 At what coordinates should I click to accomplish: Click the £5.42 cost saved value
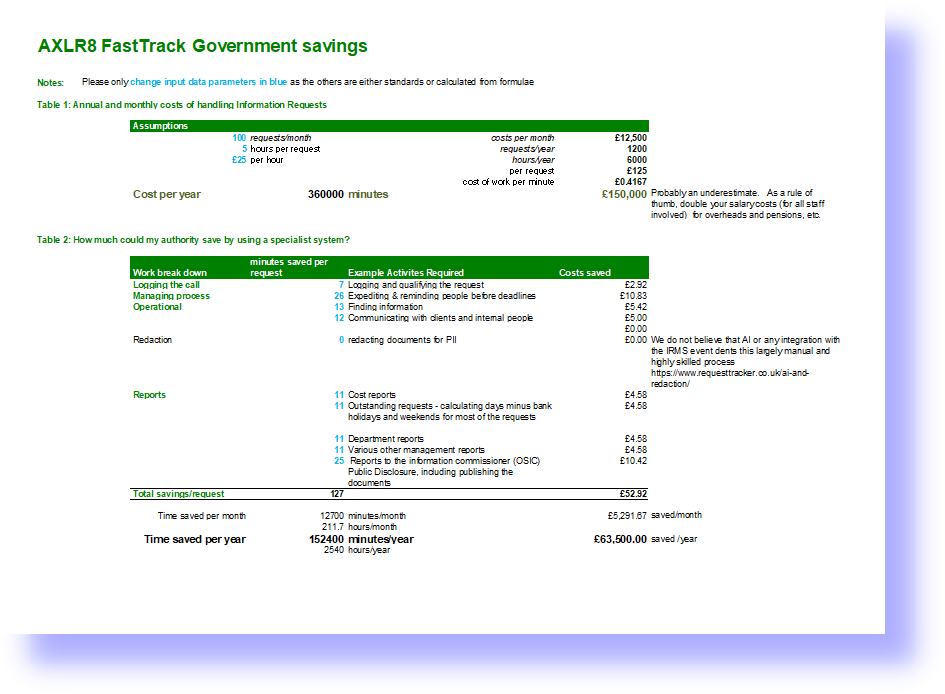(636, 307)
